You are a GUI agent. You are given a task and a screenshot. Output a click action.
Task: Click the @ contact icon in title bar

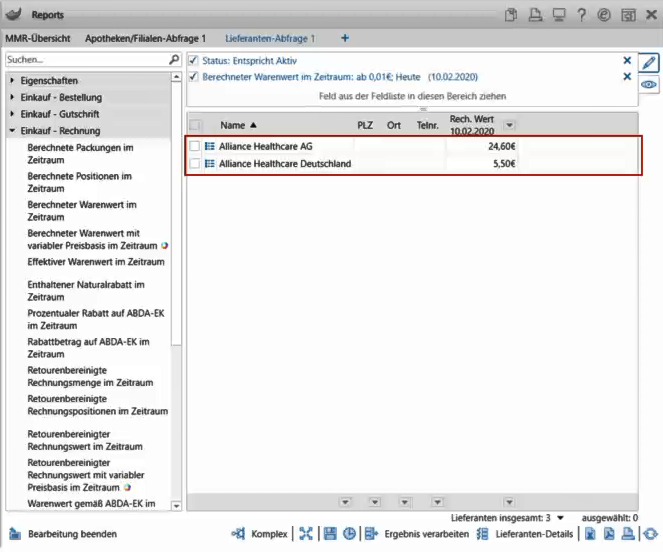604,15
